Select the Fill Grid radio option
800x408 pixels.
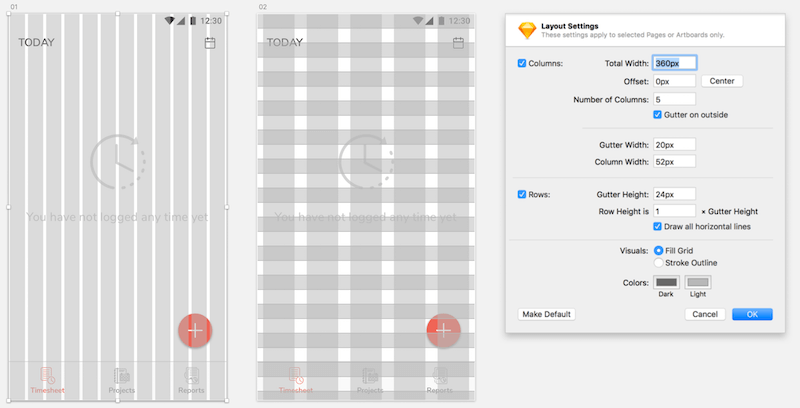658,250
